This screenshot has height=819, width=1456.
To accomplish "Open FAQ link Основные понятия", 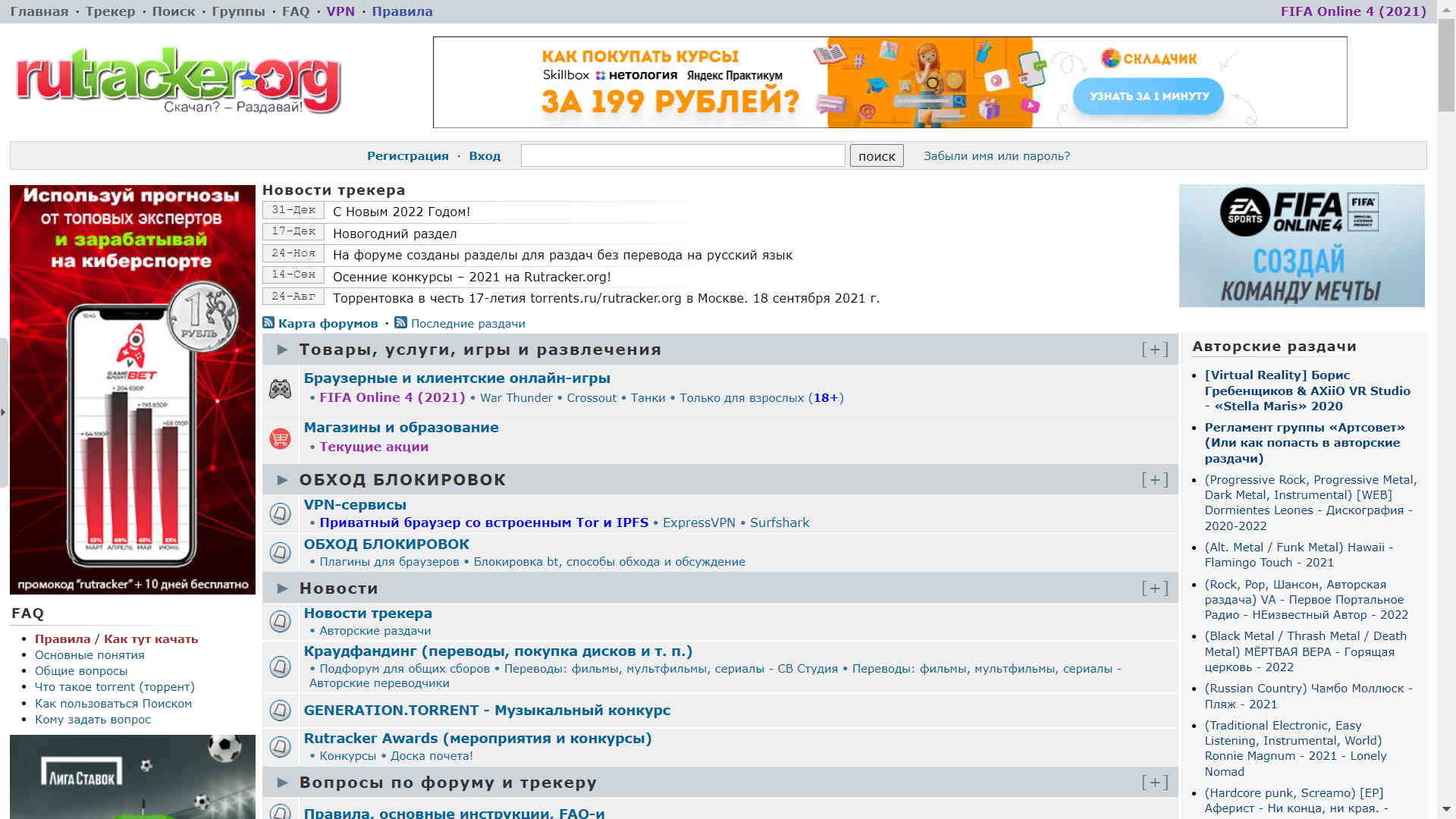I will (x=89, y=655).
